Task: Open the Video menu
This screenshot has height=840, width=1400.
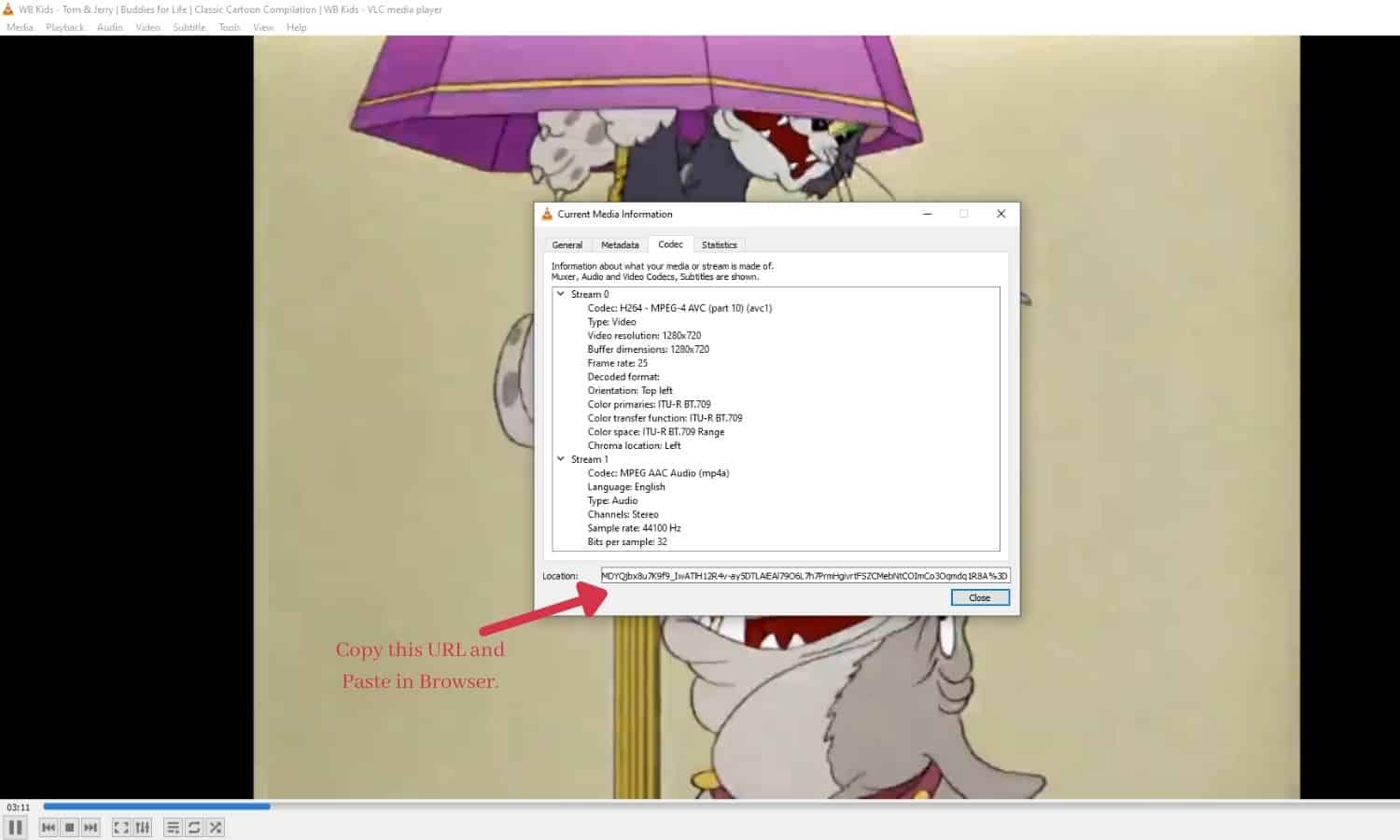Action: pyautogui.click(x=147, y=27)
